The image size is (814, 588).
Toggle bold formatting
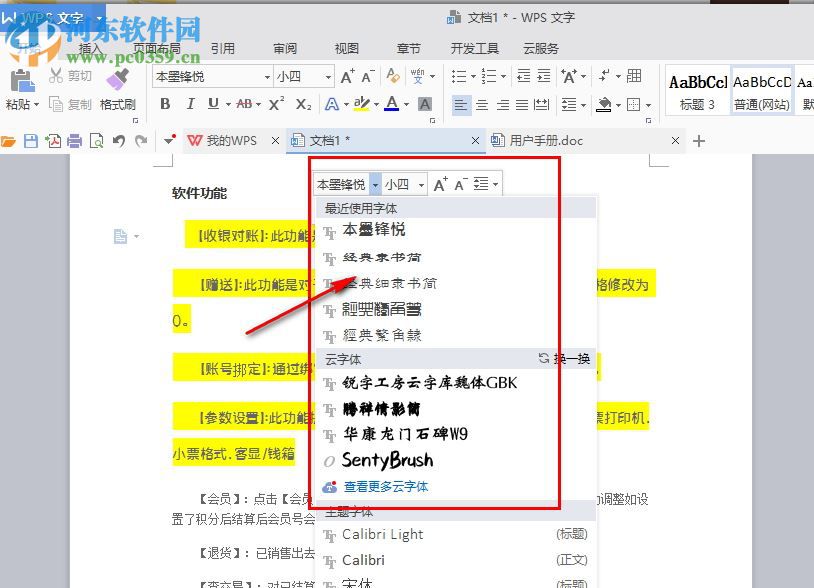pyautogui.click(x=165, y=104)
